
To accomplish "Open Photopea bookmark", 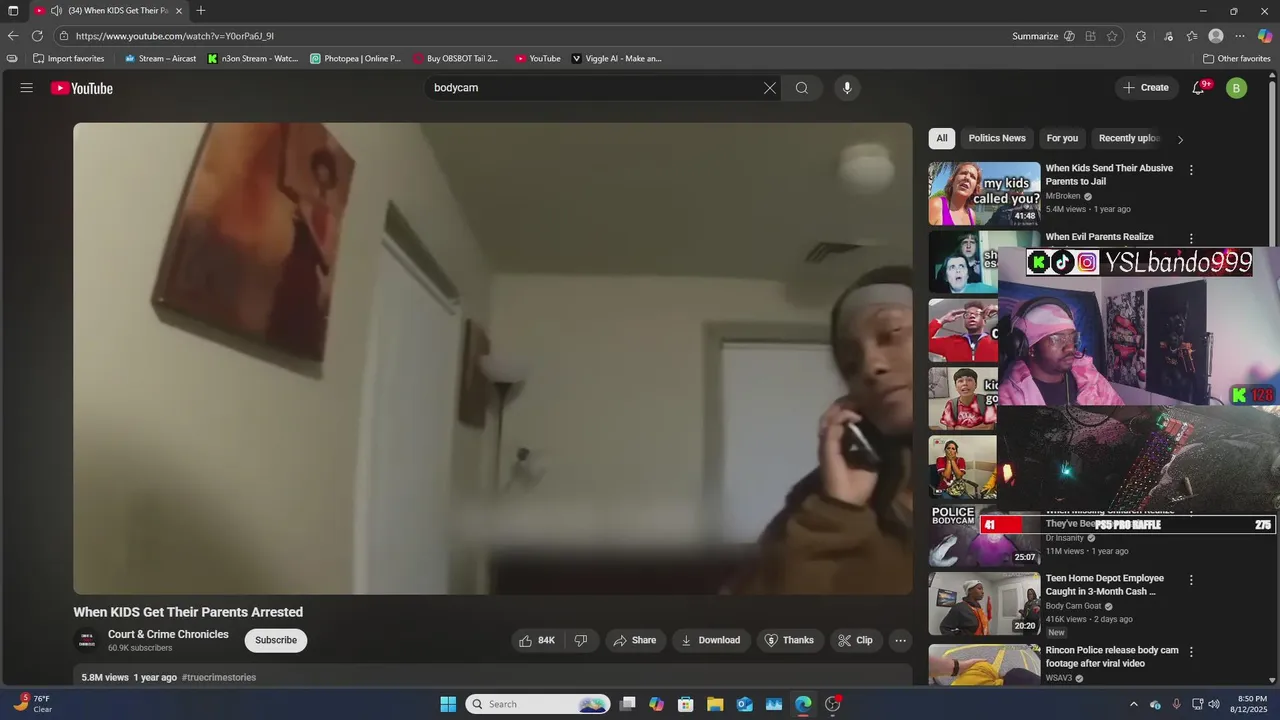I will click(356, 58).
